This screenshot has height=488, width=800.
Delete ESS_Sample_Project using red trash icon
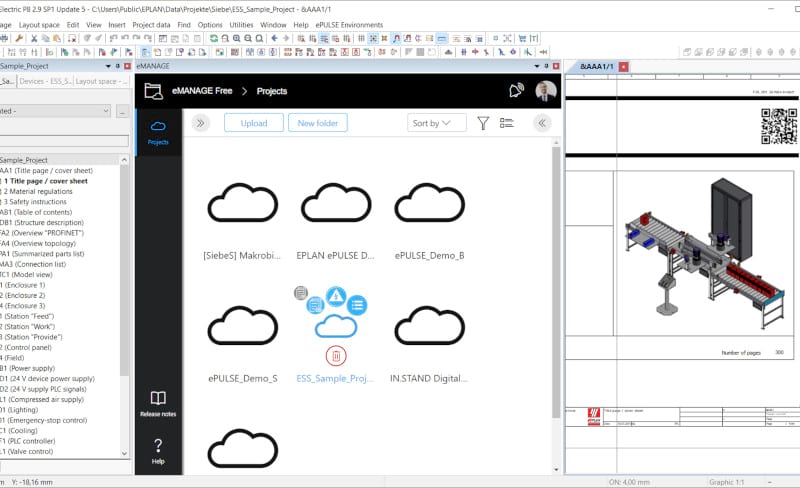click(x=337, y=355)
